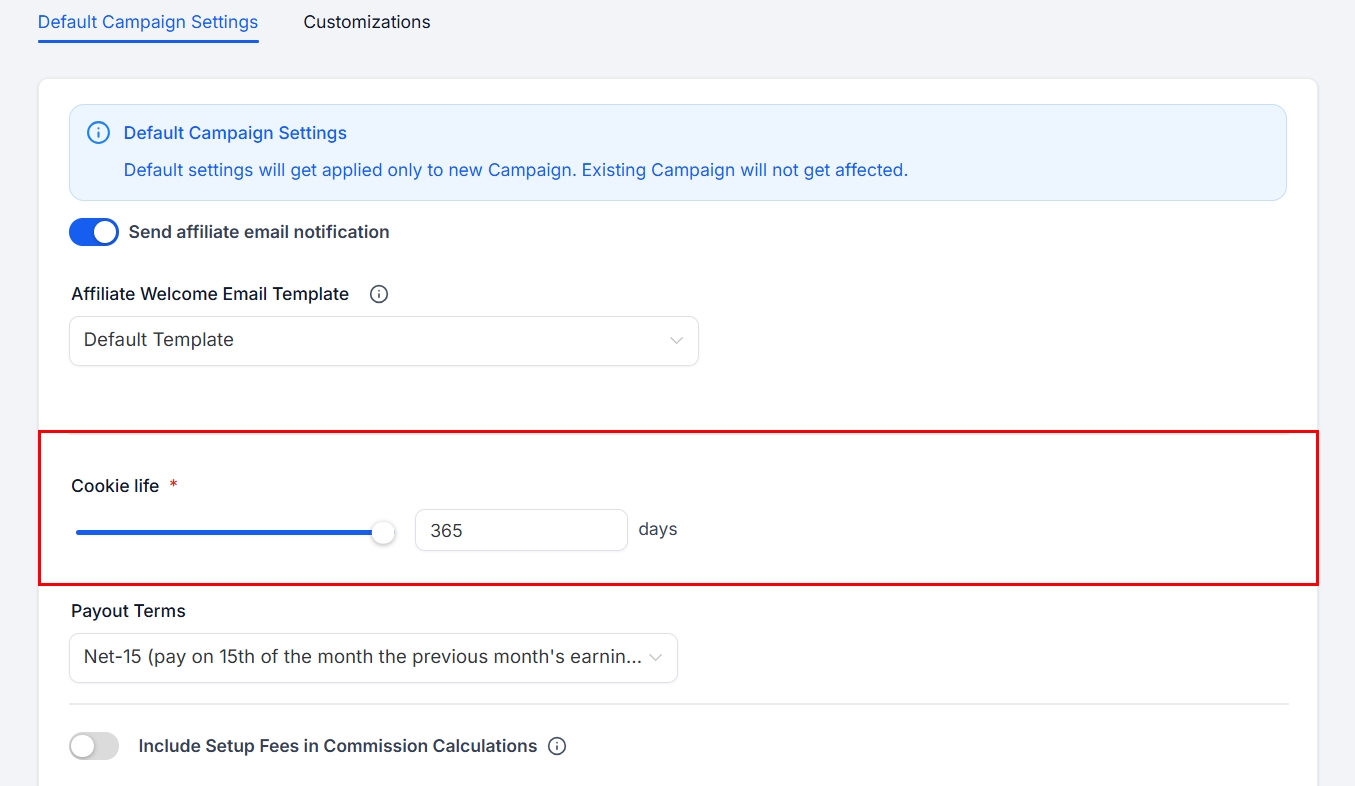Click the Include Setup Fees label text
The image size is (1355, 786).
pos(337,746)
